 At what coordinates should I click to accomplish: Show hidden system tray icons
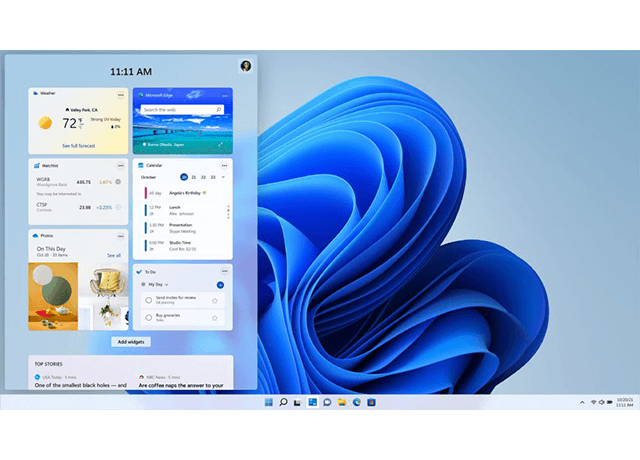pos(583,402)
